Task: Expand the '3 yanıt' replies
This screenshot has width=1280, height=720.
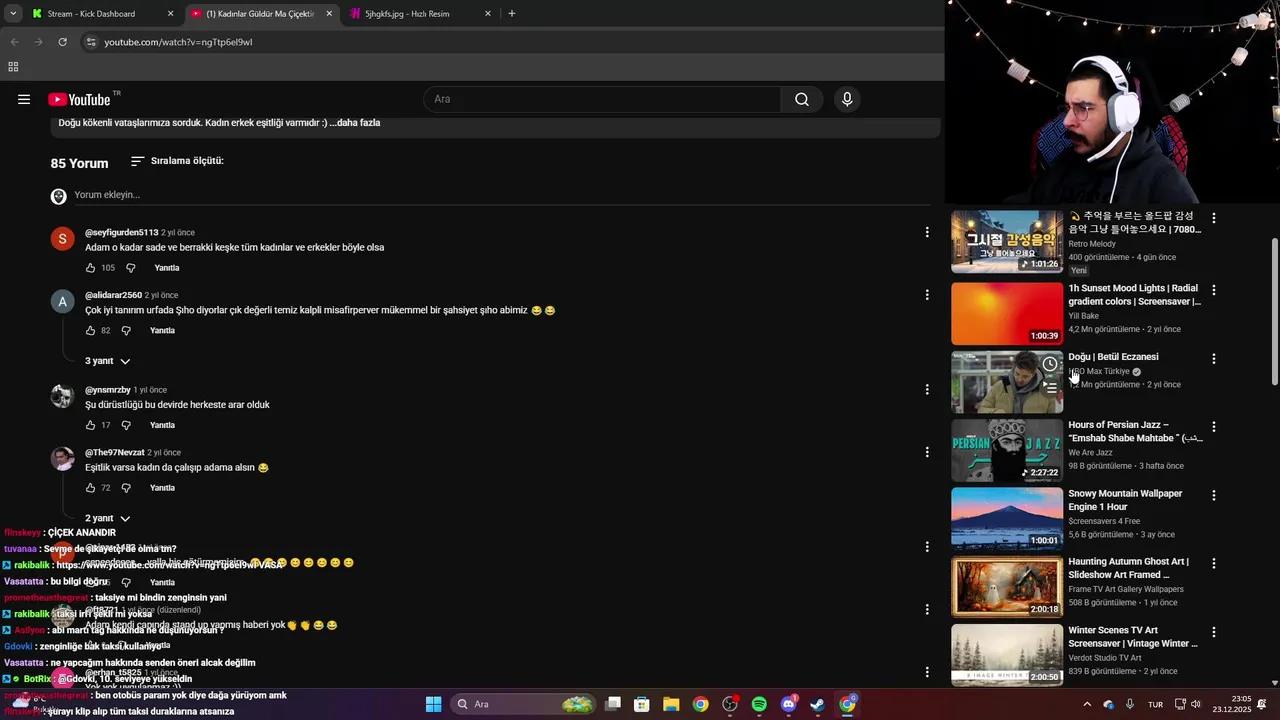Action: pyautogui.click(x=108, y=361)
